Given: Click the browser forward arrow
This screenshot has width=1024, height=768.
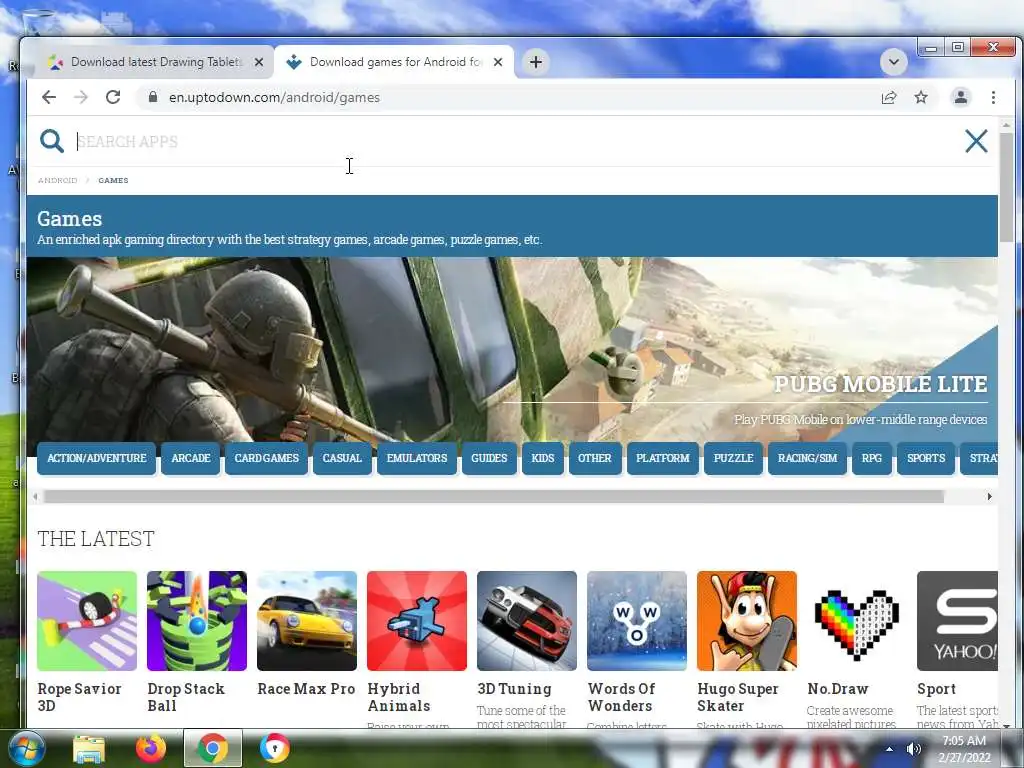Looking at the screenshot, I should point(81,97).
